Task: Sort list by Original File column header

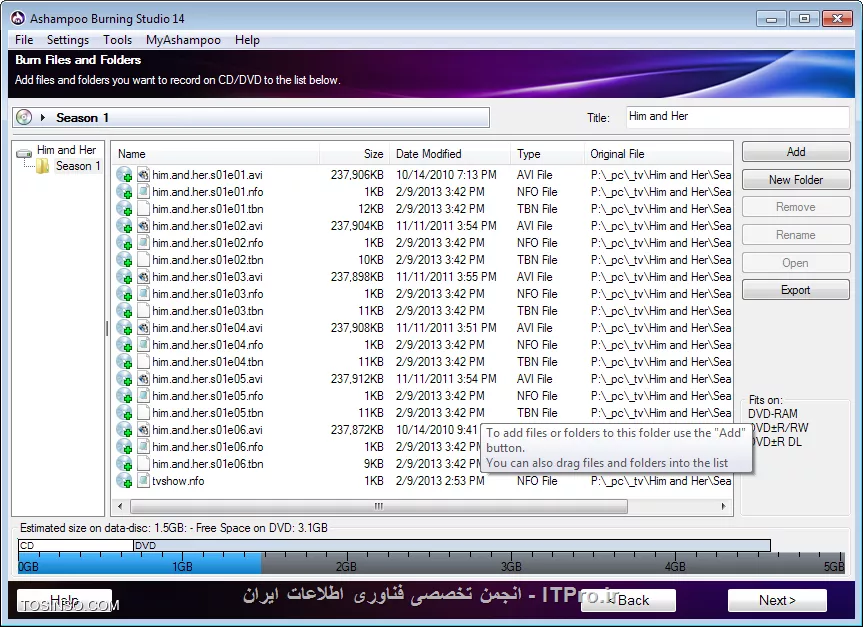Action: pyautogui.click(x=658, y=154)
